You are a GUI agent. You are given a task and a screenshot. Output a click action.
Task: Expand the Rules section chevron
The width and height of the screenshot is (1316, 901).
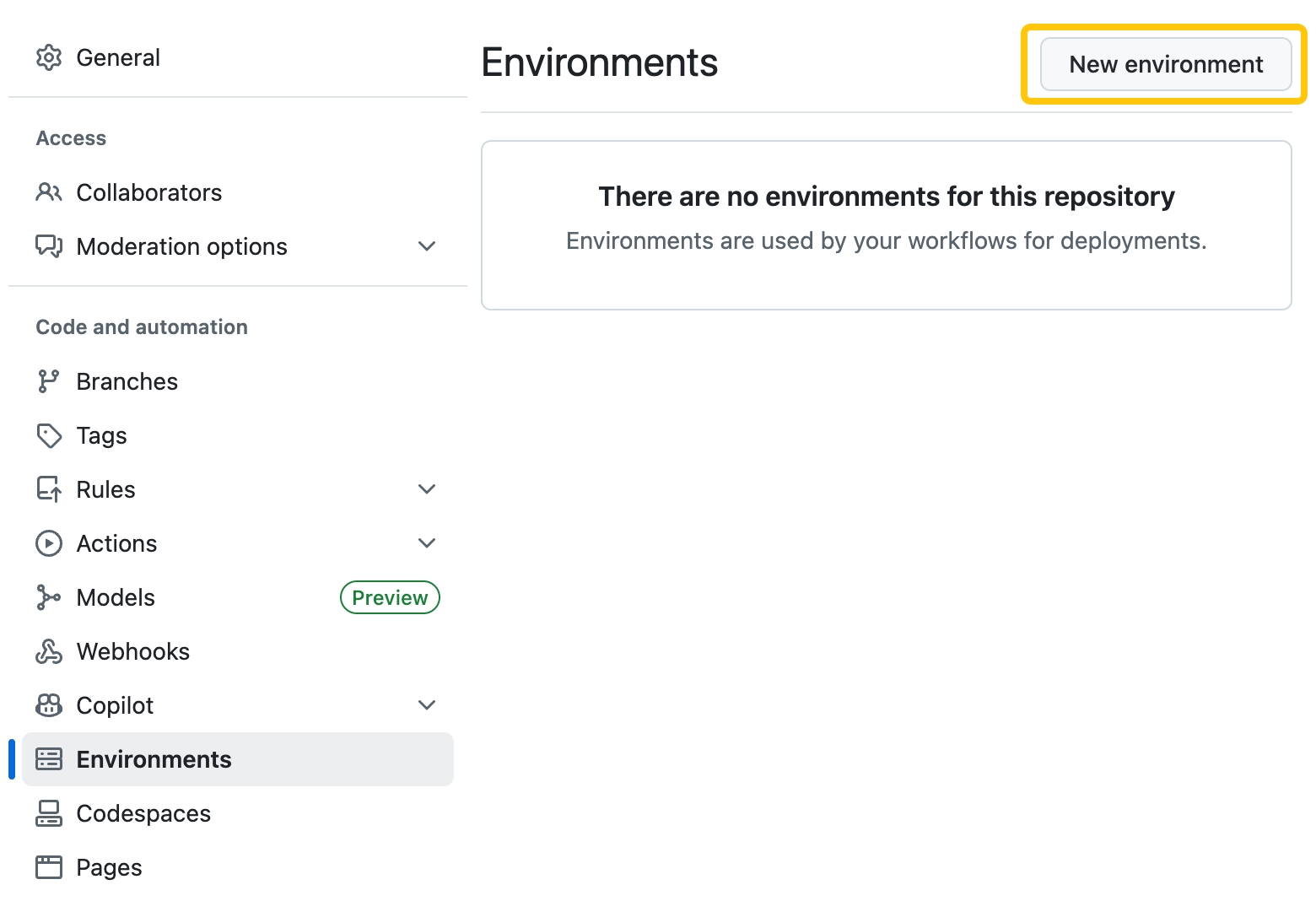tap(427, 489)
